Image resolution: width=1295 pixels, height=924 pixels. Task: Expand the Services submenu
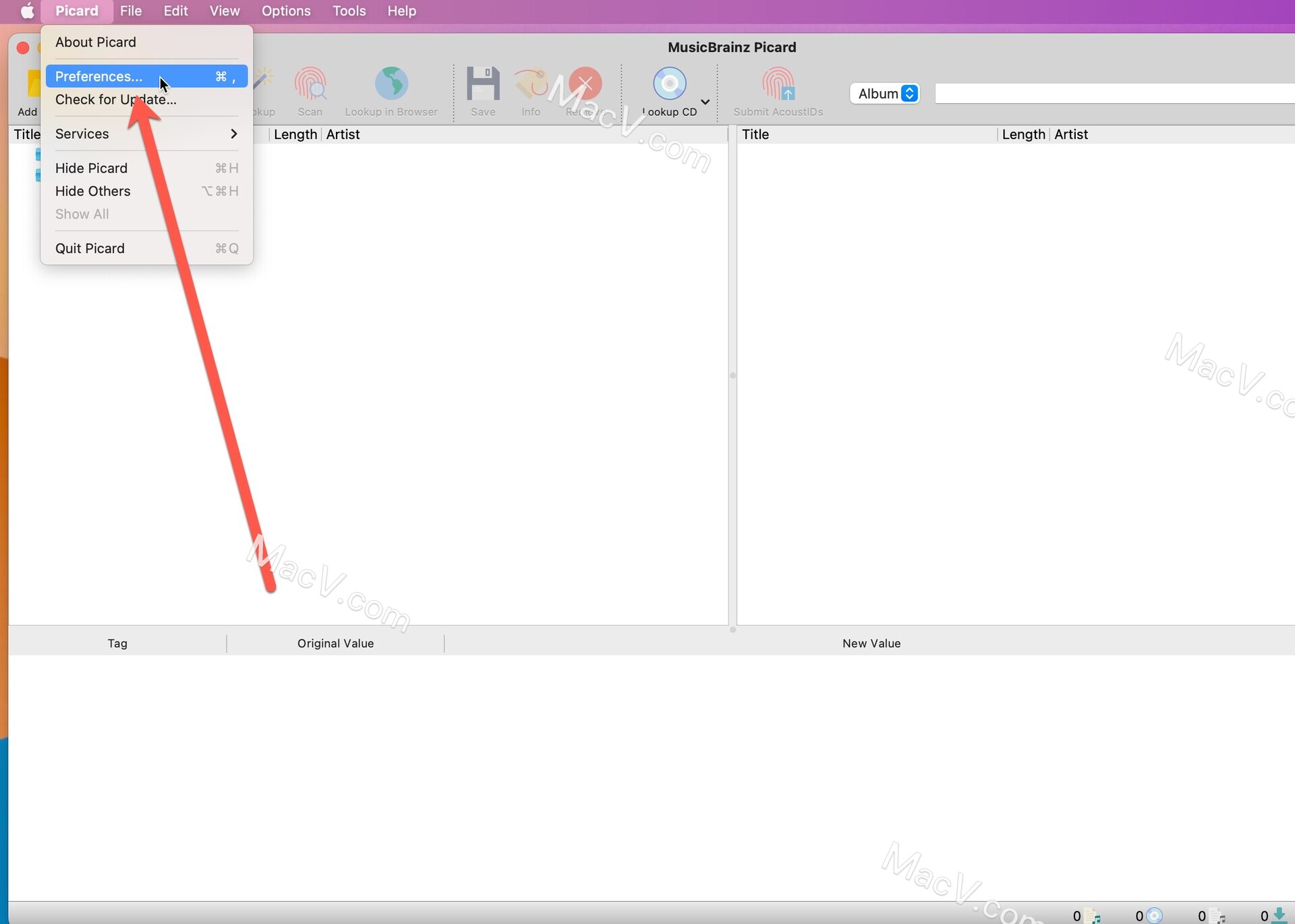coord(146,134)
